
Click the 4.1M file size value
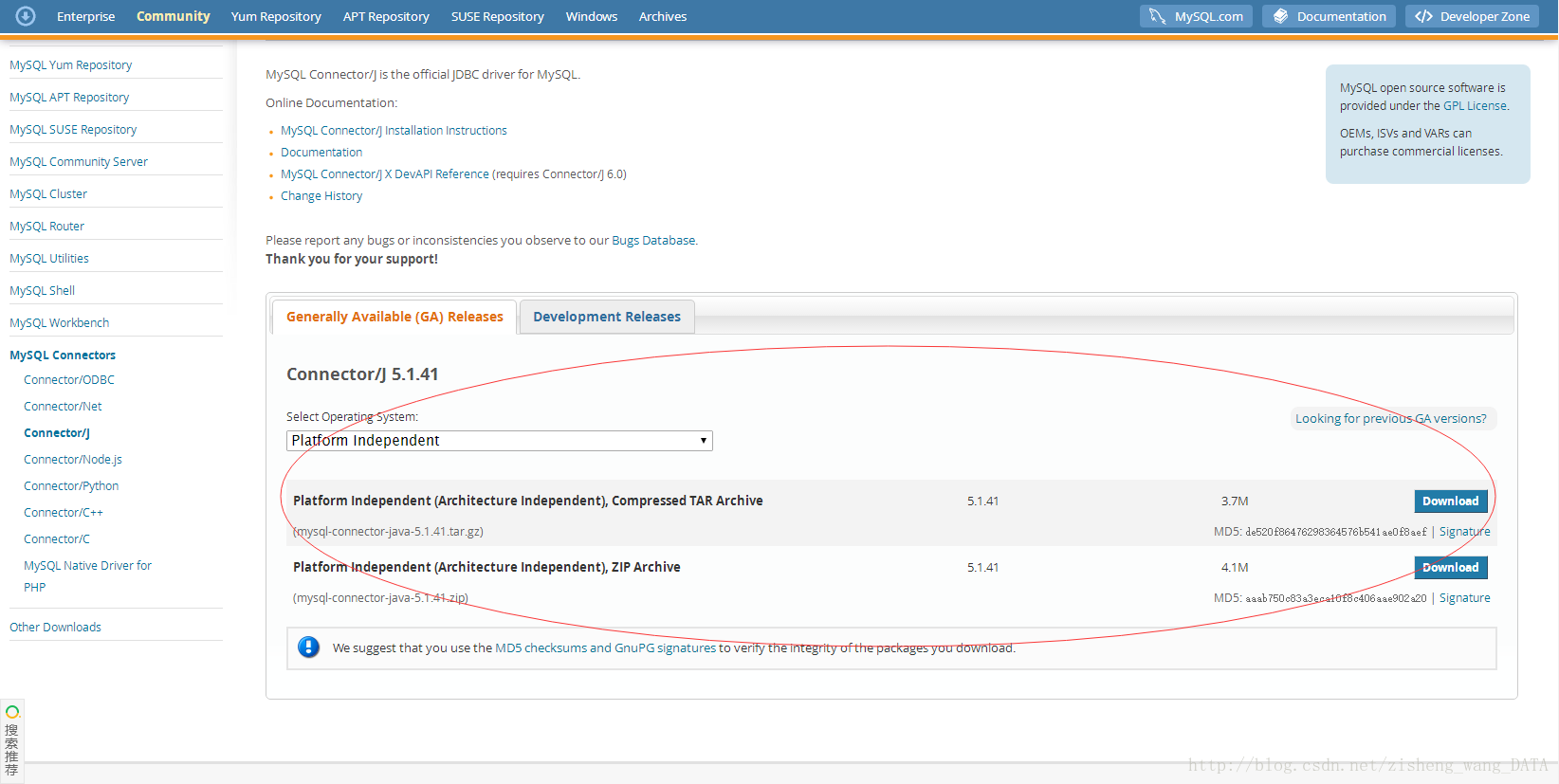tap(1235, 568)
